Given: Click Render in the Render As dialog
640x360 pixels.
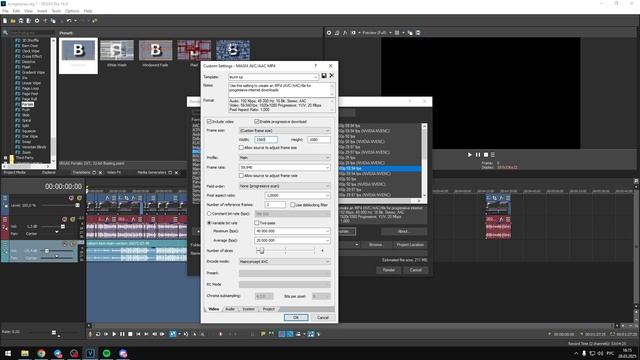Looking at the screenshot, I should 389,270.
